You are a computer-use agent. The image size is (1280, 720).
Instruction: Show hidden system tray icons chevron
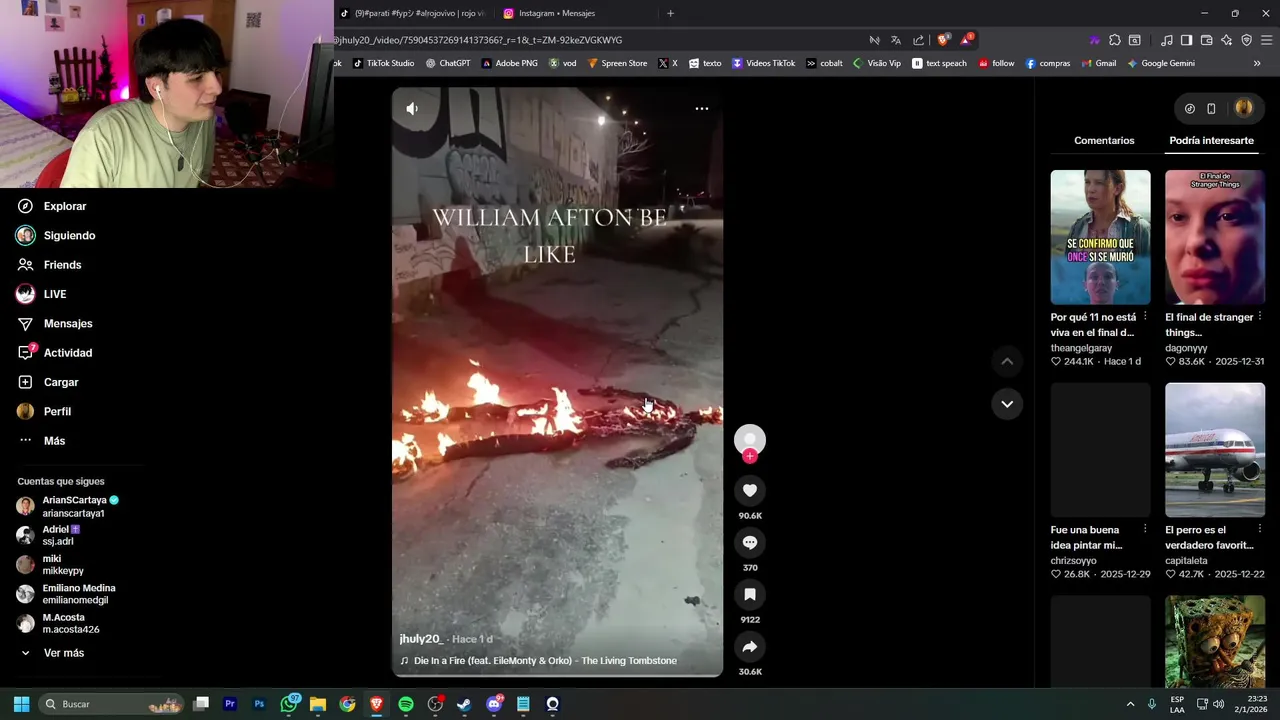1131,704
